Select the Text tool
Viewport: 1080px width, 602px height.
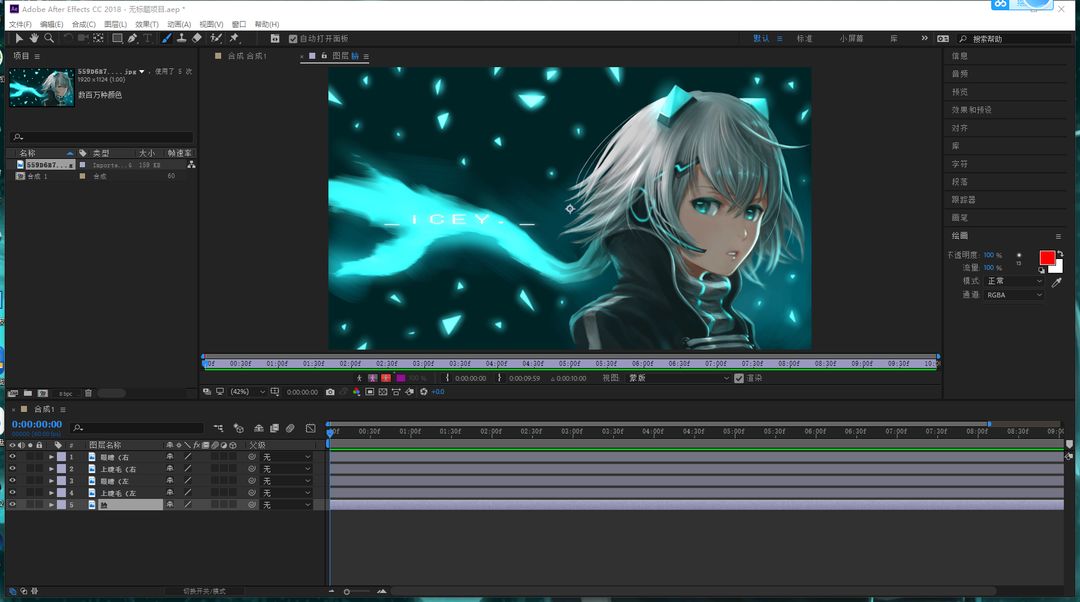click(x=147, y=39)
